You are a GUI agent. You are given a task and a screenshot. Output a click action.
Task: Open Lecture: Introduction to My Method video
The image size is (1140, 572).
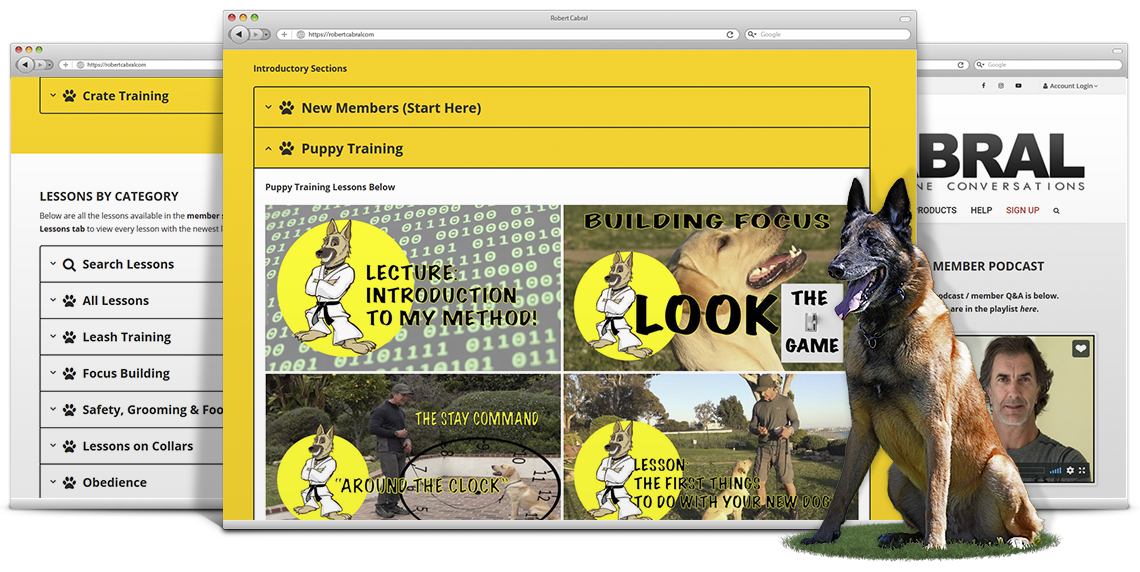413,288
